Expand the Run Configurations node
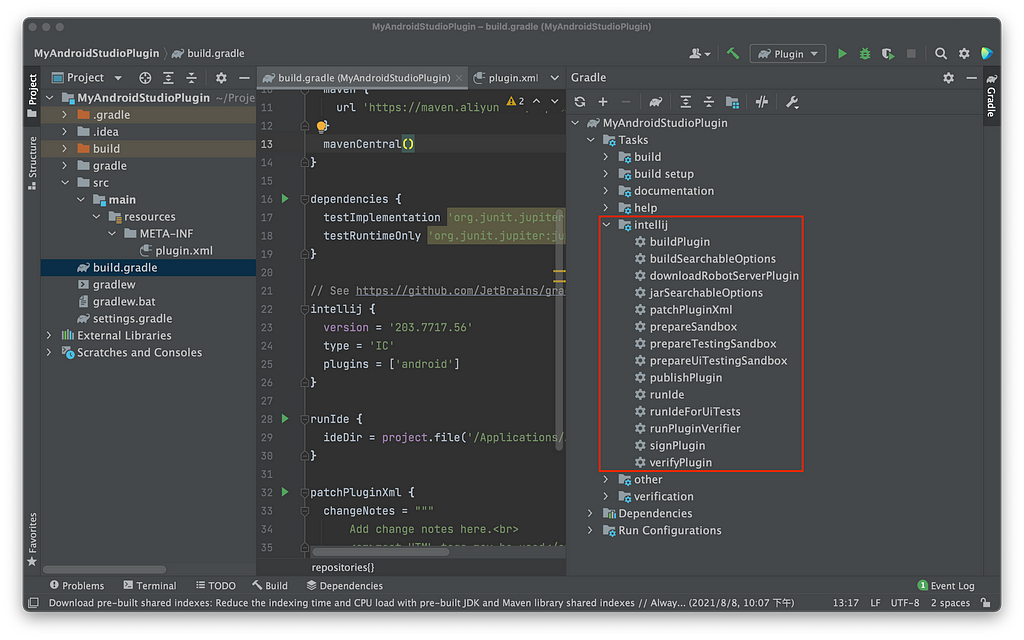The image size is (1024, 640). coord(590,530)
